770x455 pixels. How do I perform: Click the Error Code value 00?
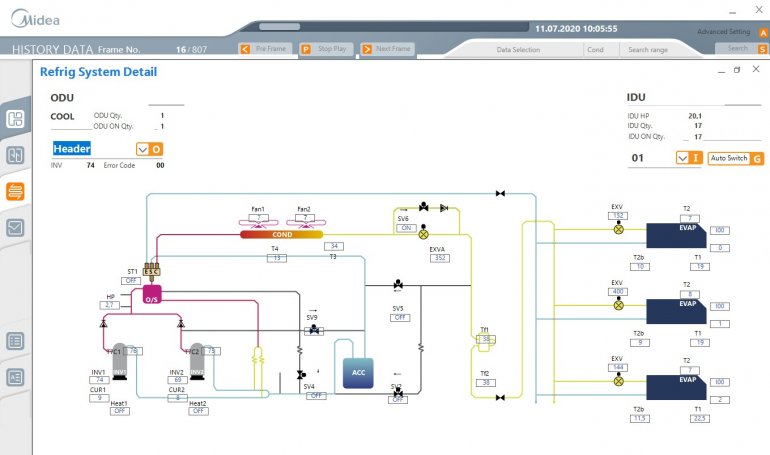pyautogui.click(x=160, y=165)
